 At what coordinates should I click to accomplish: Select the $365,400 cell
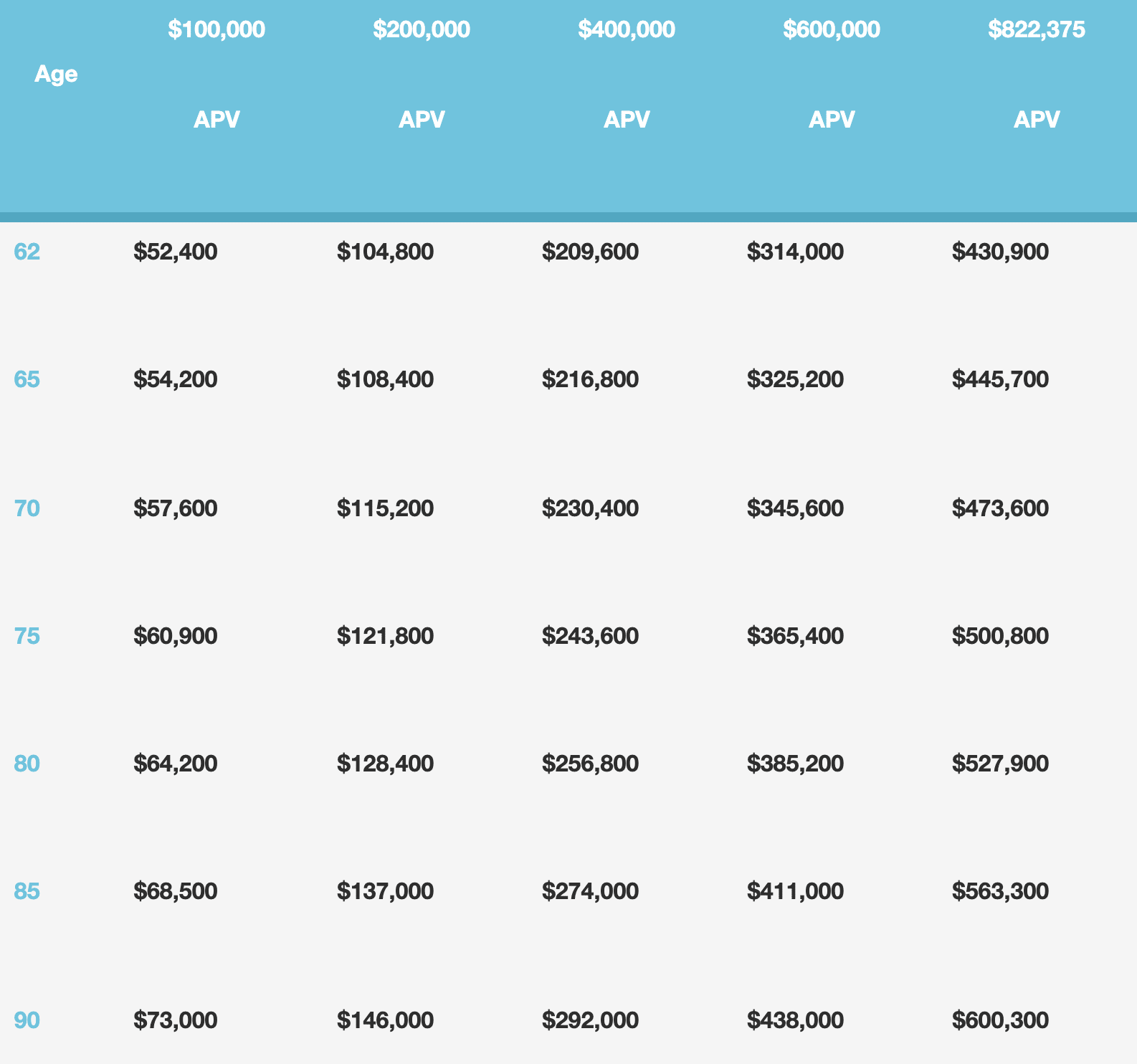[x=796, y=636]
